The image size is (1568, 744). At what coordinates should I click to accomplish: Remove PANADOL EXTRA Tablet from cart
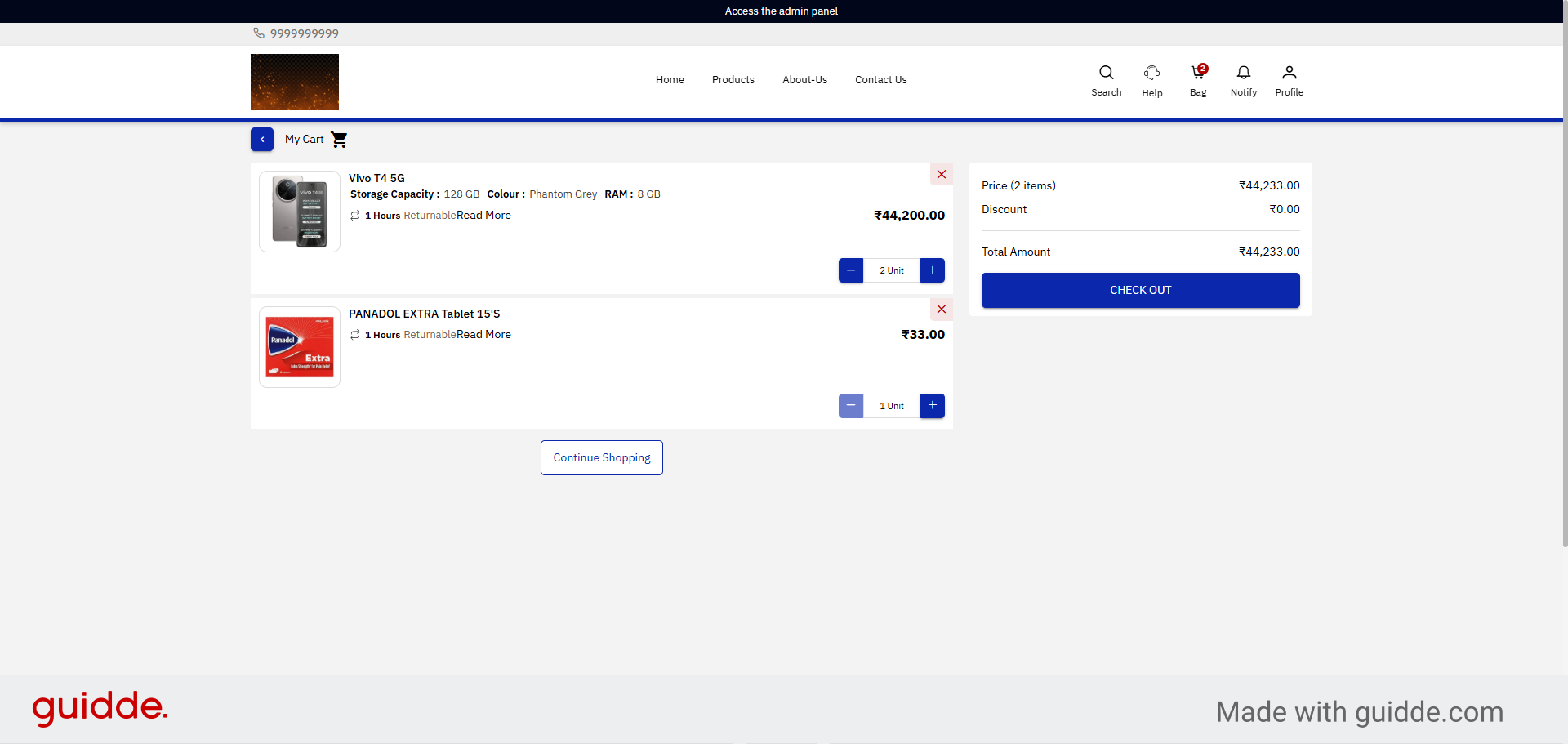click(941, 310)
